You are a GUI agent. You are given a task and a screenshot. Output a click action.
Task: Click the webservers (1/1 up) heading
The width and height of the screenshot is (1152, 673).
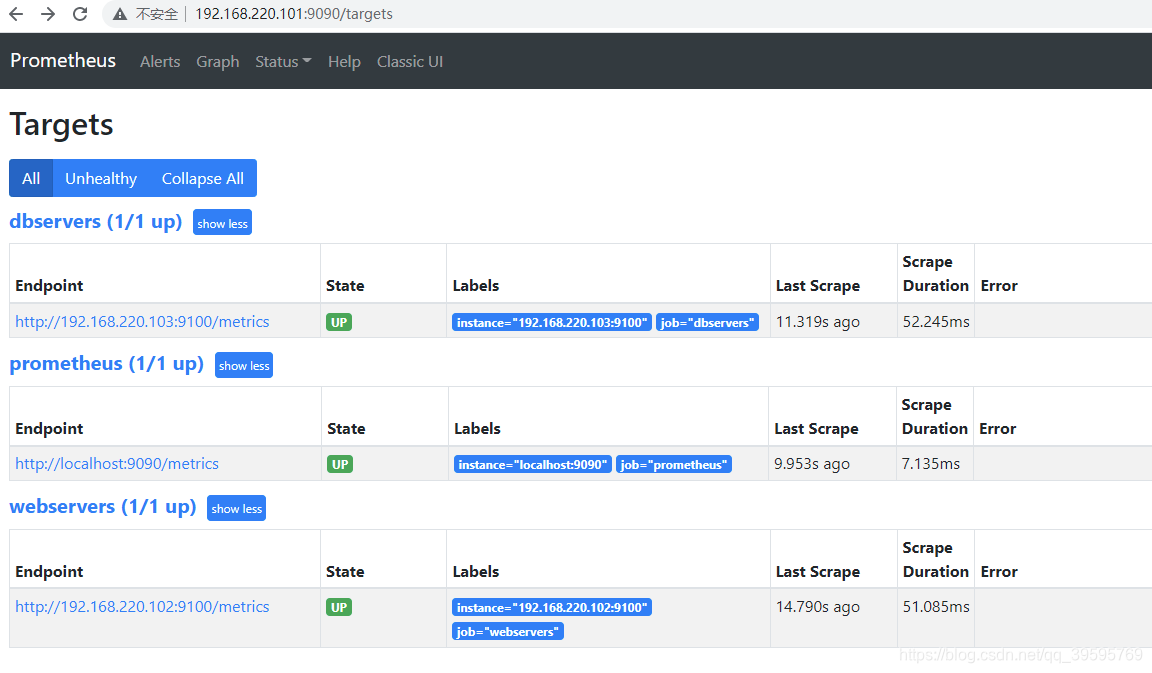pyautogui.click(x=103, y=506)
